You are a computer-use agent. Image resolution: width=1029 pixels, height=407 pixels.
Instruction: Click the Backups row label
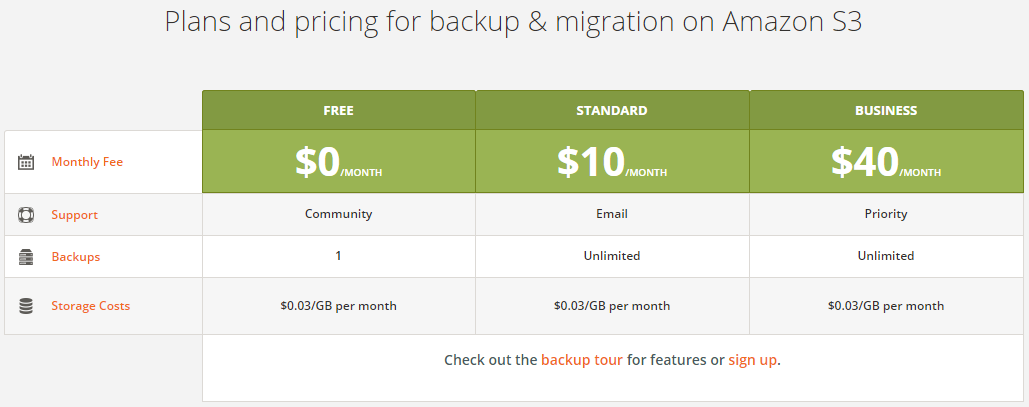pyautogui.click(x=76, y=257)
